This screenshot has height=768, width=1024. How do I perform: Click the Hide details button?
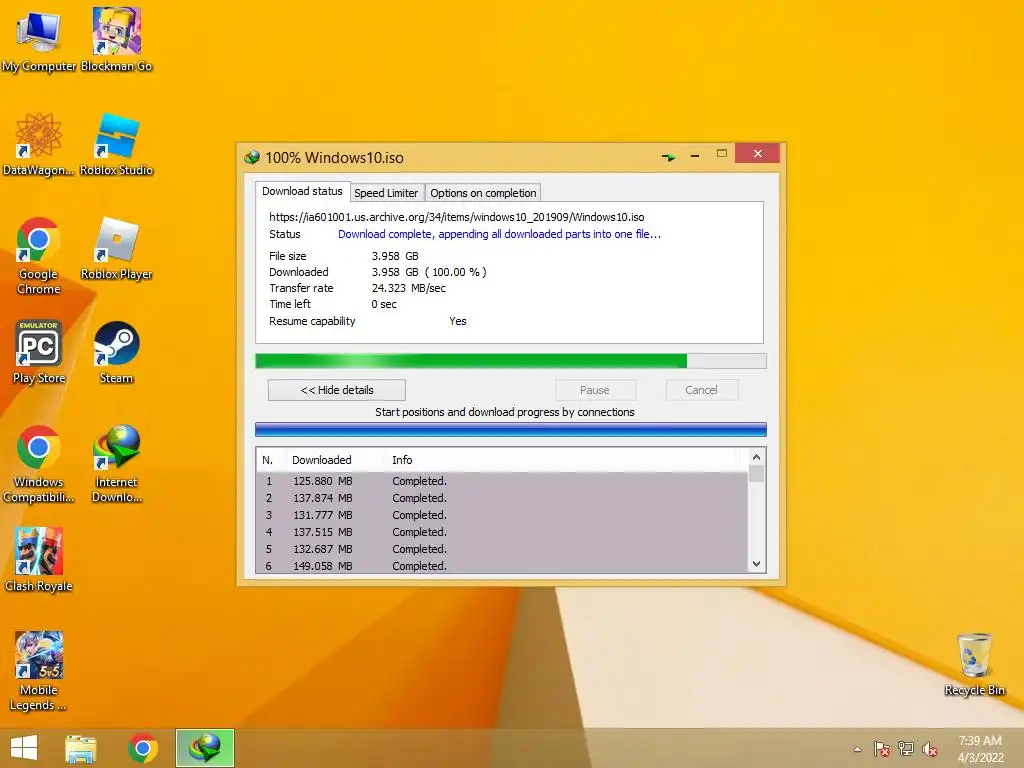[x=337, y=390]
